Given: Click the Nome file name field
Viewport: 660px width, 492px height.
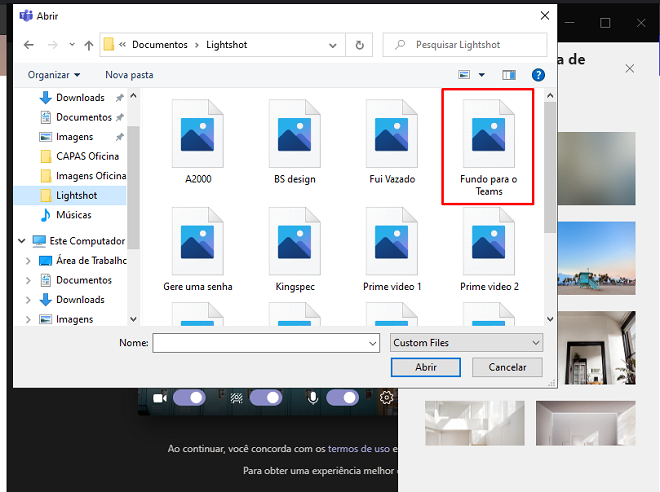Looking at the screenshot, I should point(260,343).
